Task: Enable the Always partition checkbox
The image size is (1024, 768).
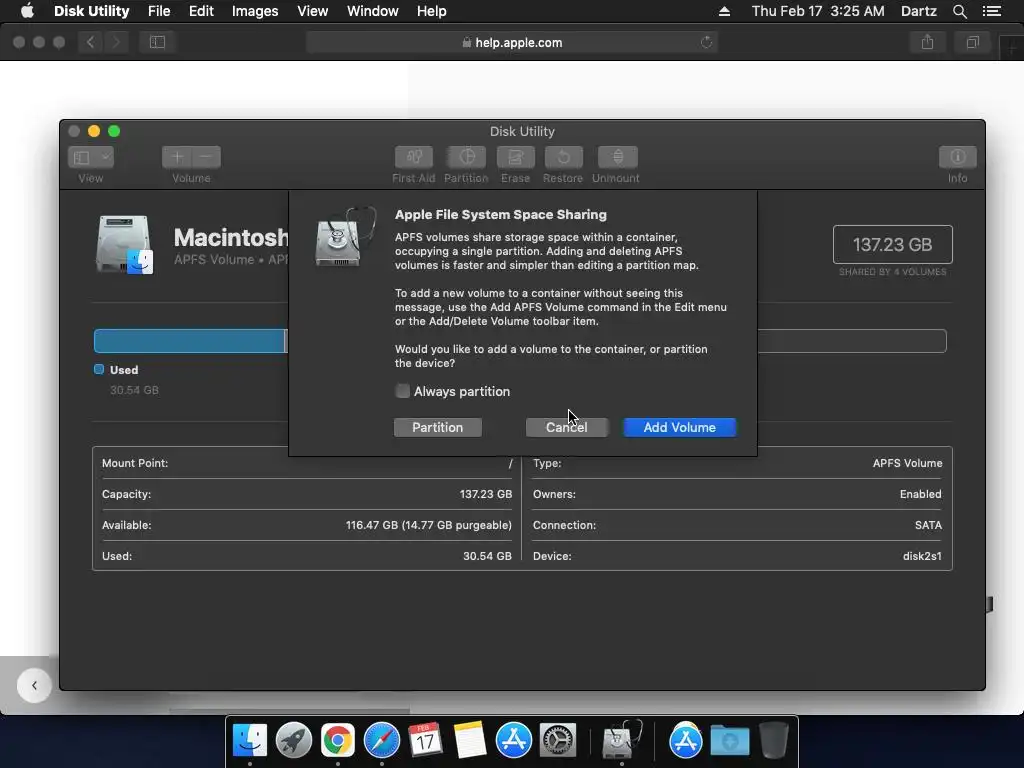Action: pyautogui.click(x=402, y=391)
